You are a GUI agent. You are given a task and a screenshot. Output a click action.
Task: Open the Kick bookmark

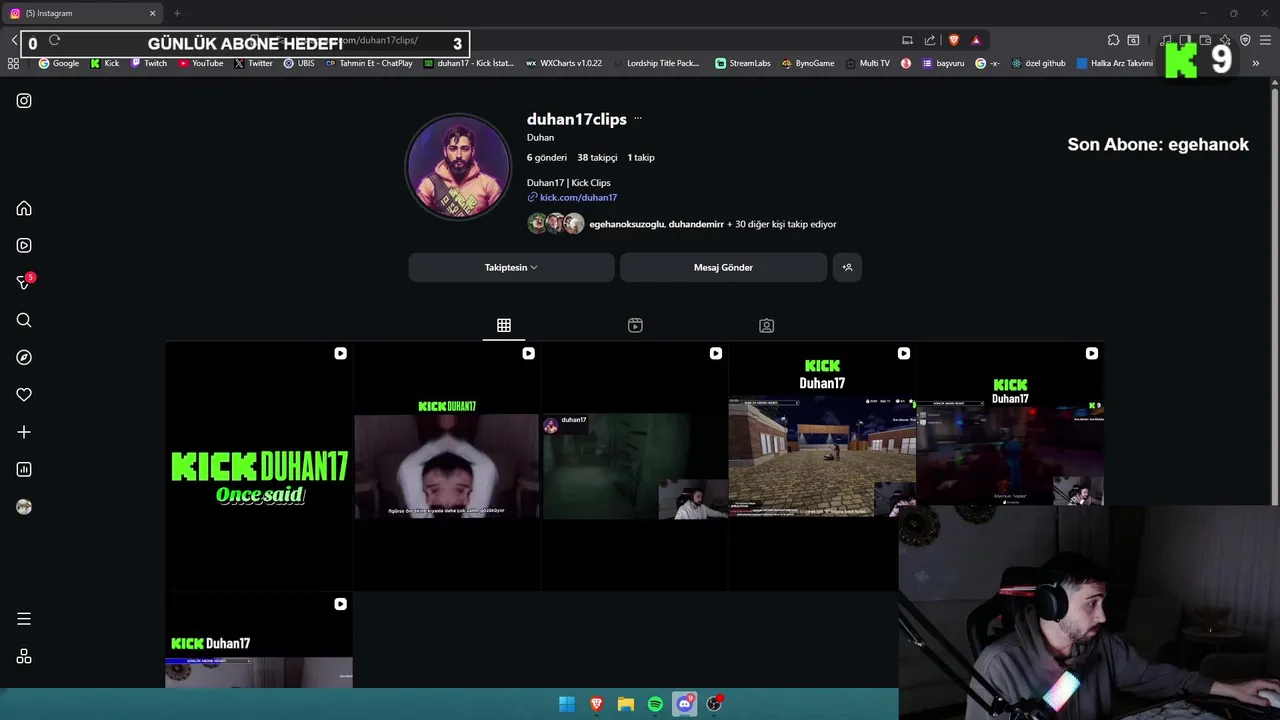pos(105,63)
